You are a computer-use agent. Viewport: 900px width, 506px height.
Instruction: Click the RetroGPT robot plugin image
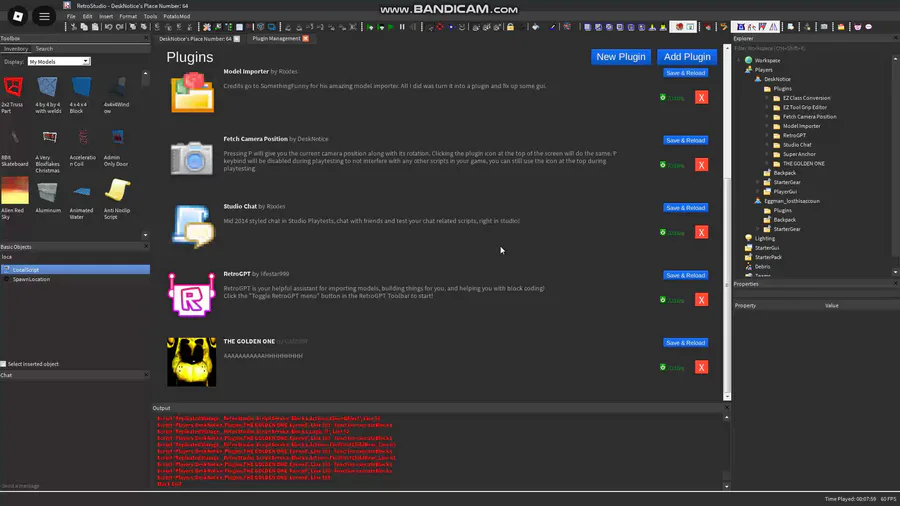coord(192,294)
